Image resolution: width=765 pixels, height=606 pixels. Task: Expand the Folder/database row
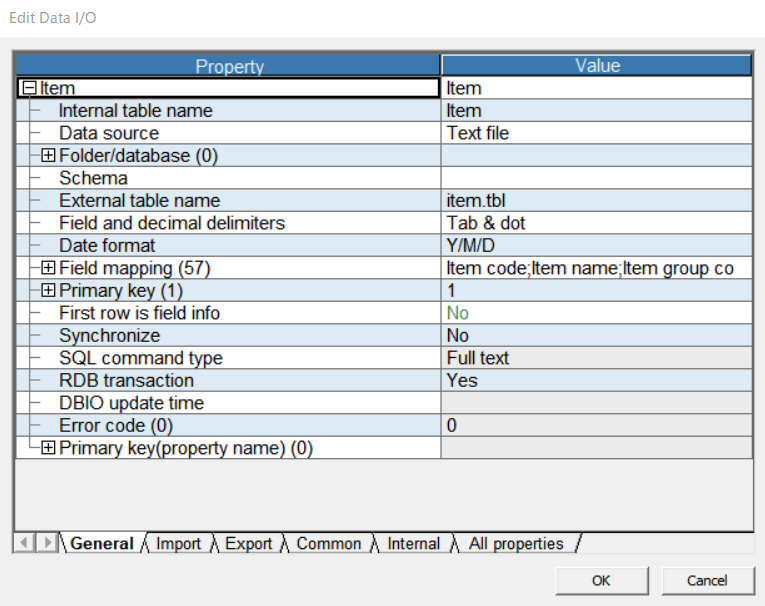point(48,155)
